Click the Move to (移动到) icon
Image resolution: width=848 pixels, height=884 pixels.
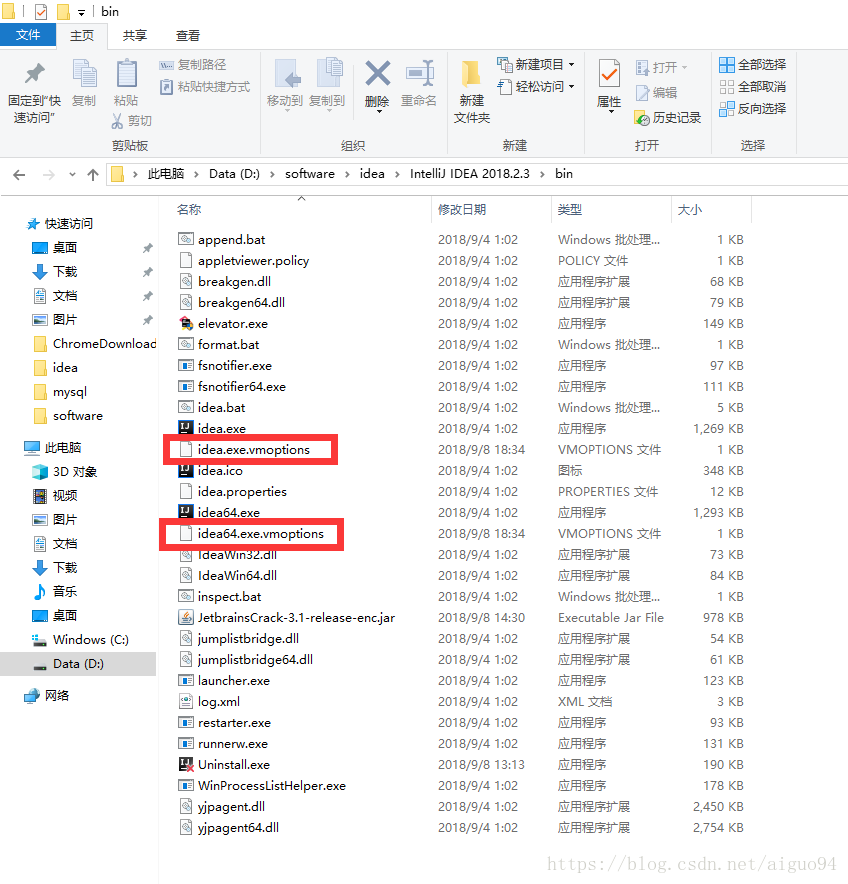coord(286,74)
